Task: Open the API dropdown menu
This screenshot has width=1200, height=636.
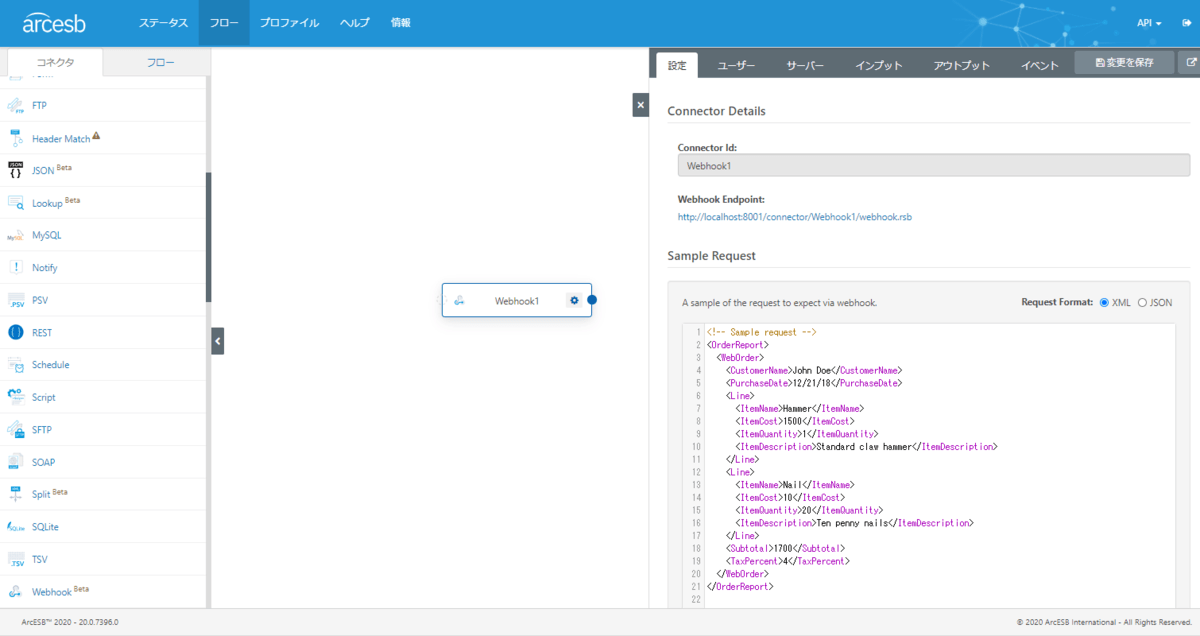Action: tap(1149, 23)
